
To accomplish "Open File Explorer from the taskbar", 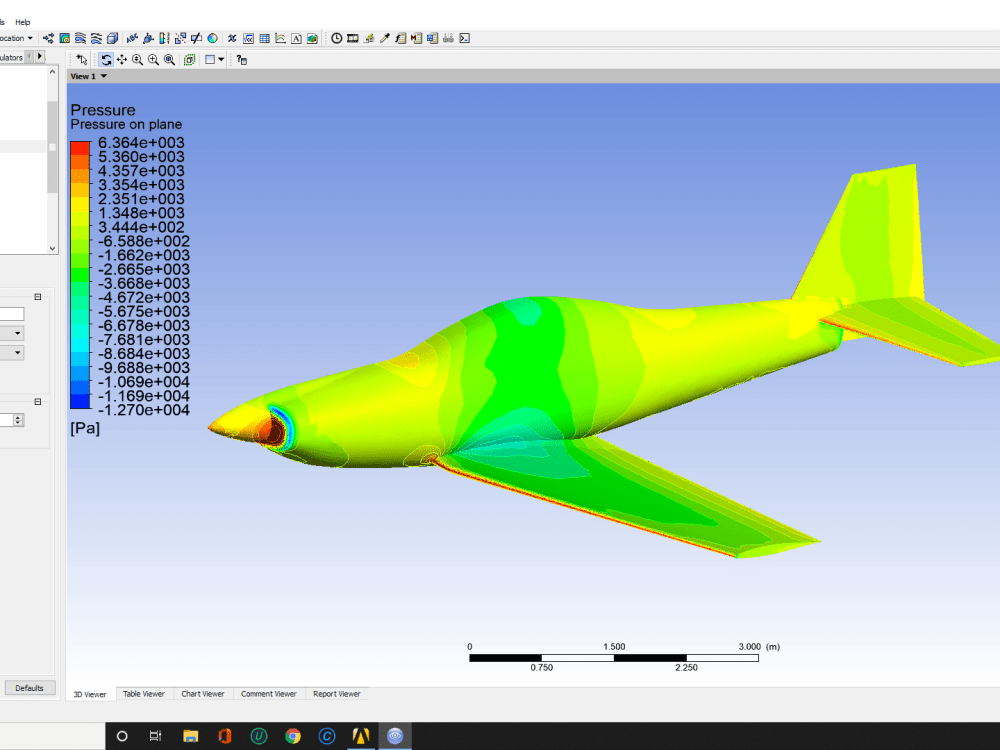I will [x=190, y=736].
